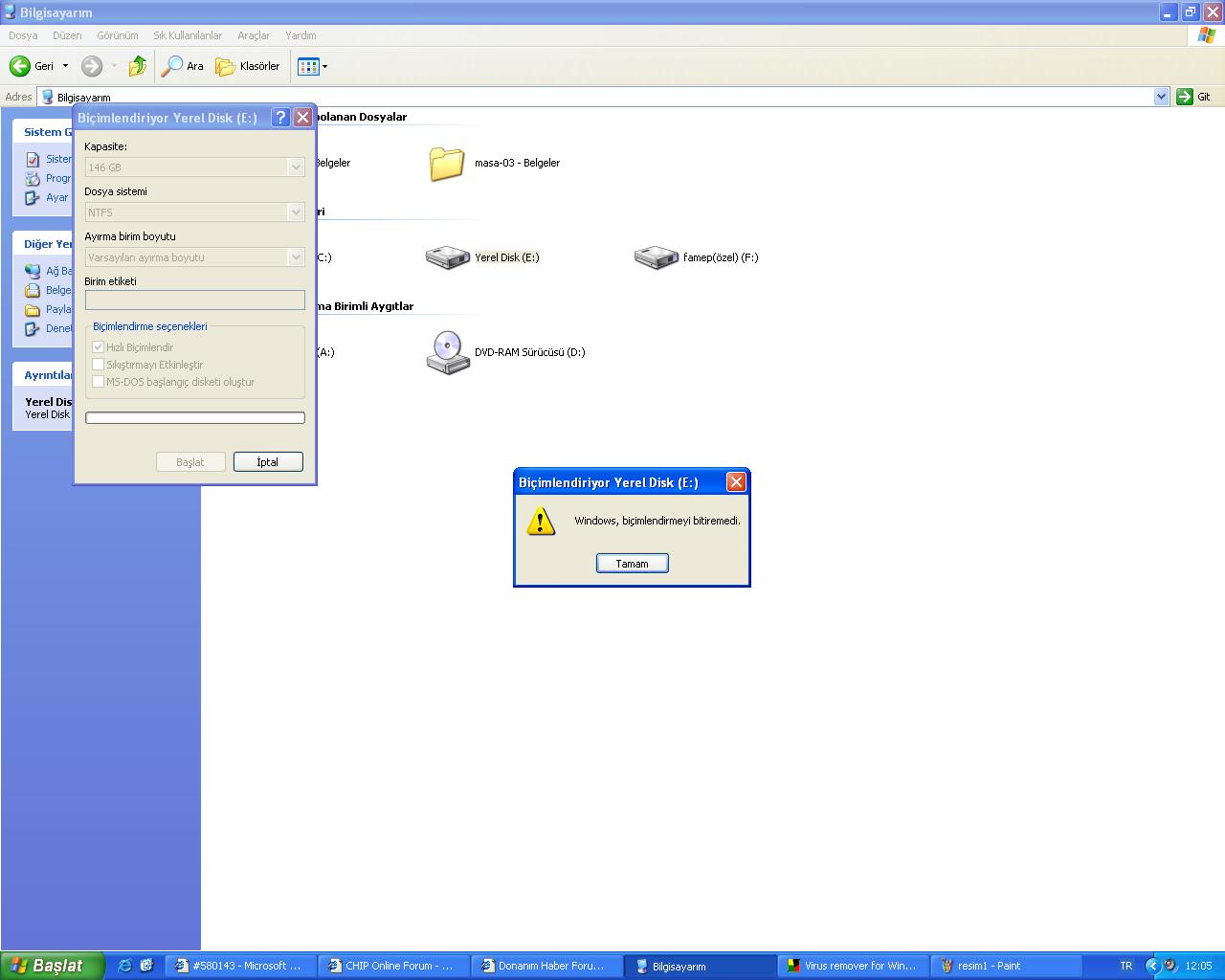Switch to resim1 - Paint taskbar window

(x=1006, y=966)
